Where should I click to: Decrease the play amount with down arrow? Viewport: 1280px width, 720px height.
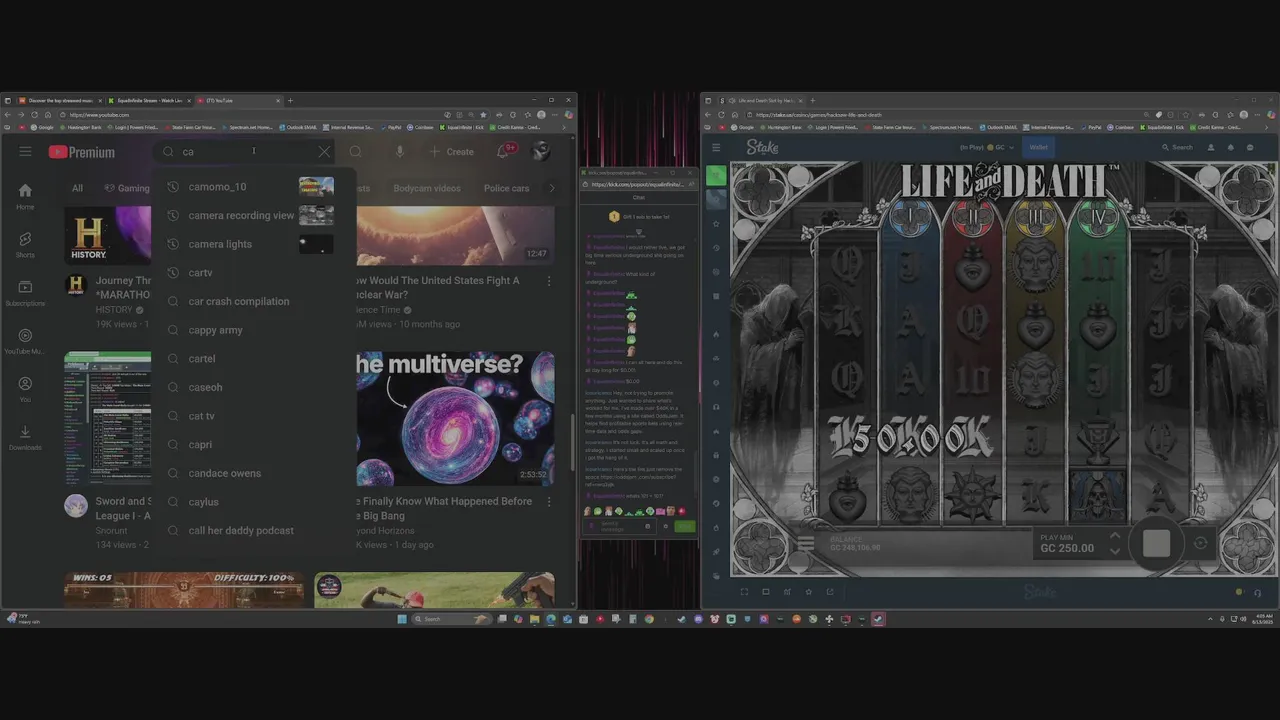pos(1115,551)
